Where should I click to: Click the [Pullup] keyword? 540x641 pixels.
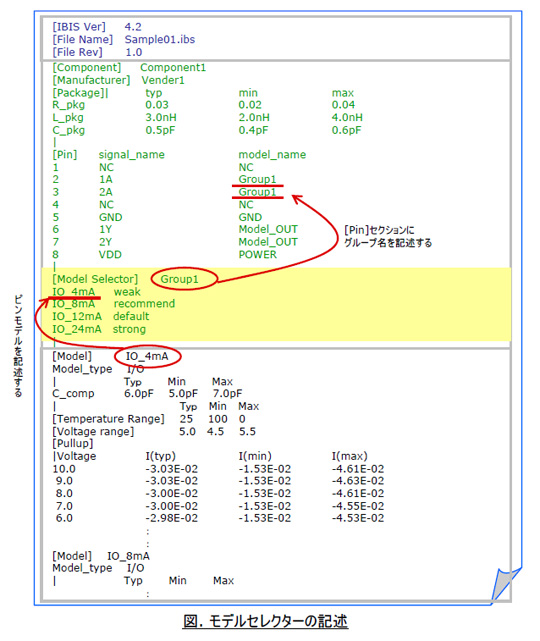coord(73,444)
